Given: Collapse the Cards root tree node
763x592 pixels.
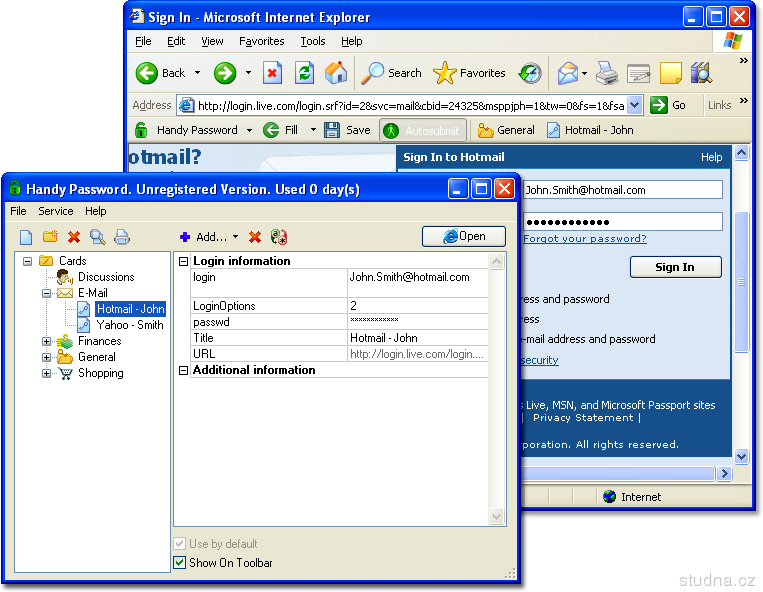Looking at the screenshot, I should (28, 261).
